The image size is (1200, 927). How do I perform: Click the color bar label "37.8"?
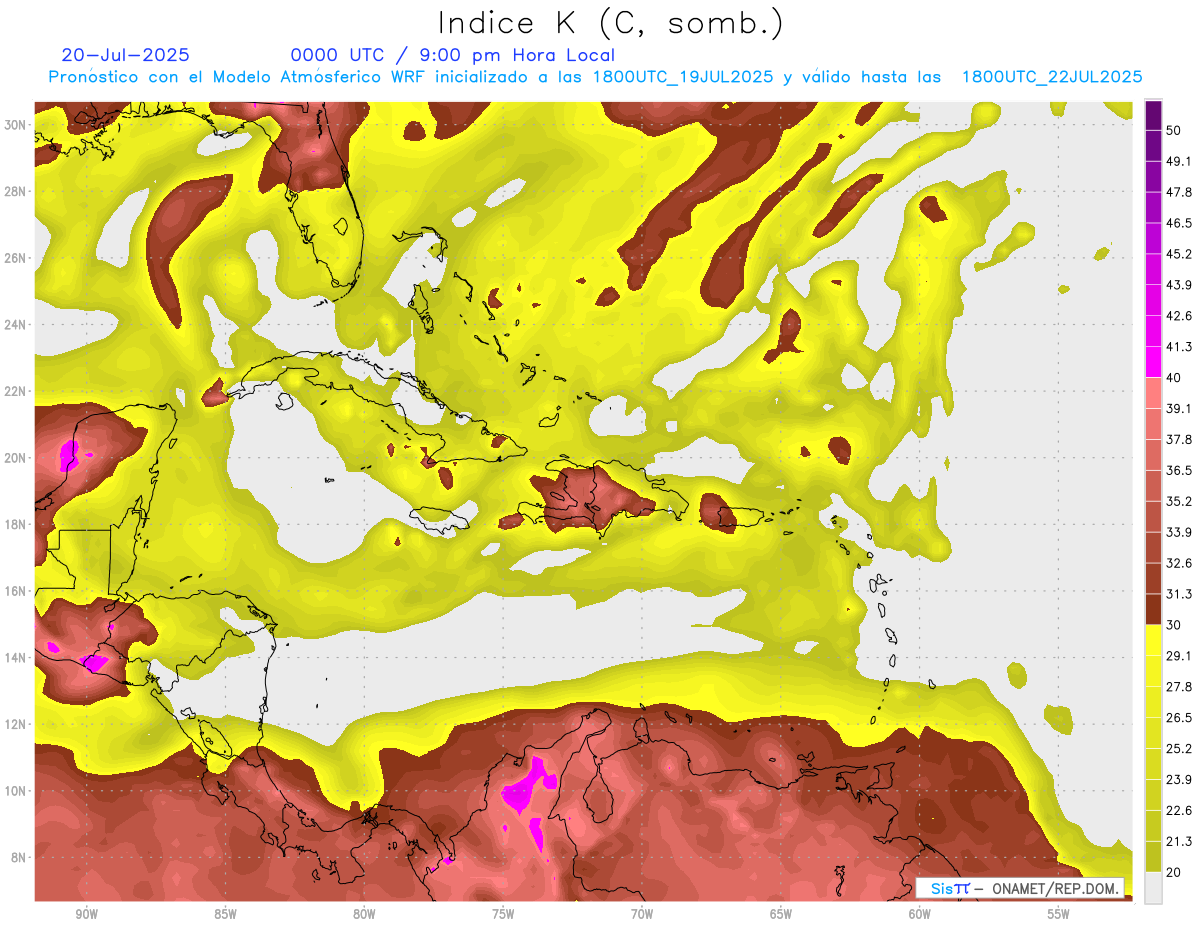pyautogui.click(x=1180, y=439)
